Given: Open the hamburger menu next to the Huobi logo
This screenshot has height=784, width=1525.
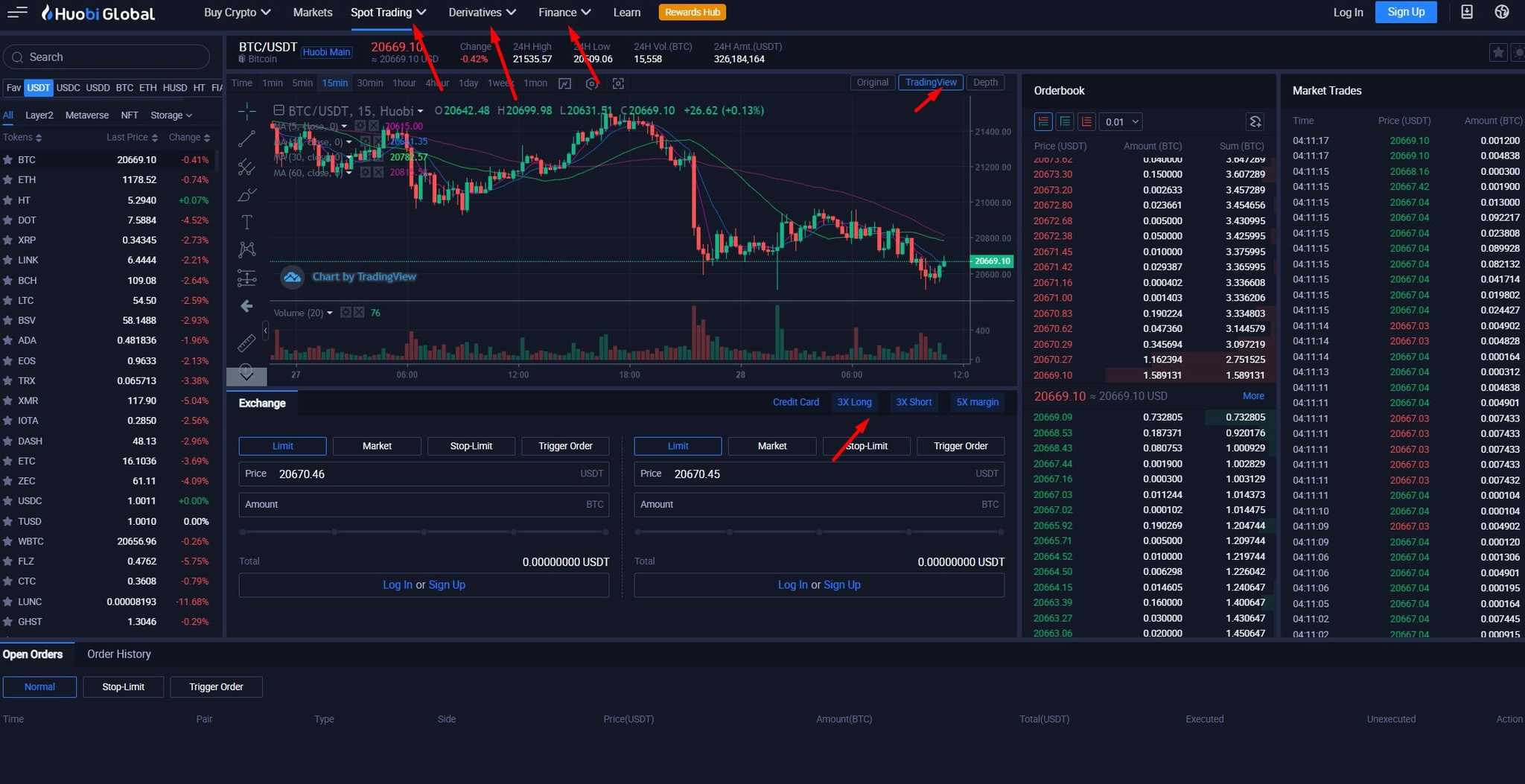Looking at the screenshot, I should (17, 12).
